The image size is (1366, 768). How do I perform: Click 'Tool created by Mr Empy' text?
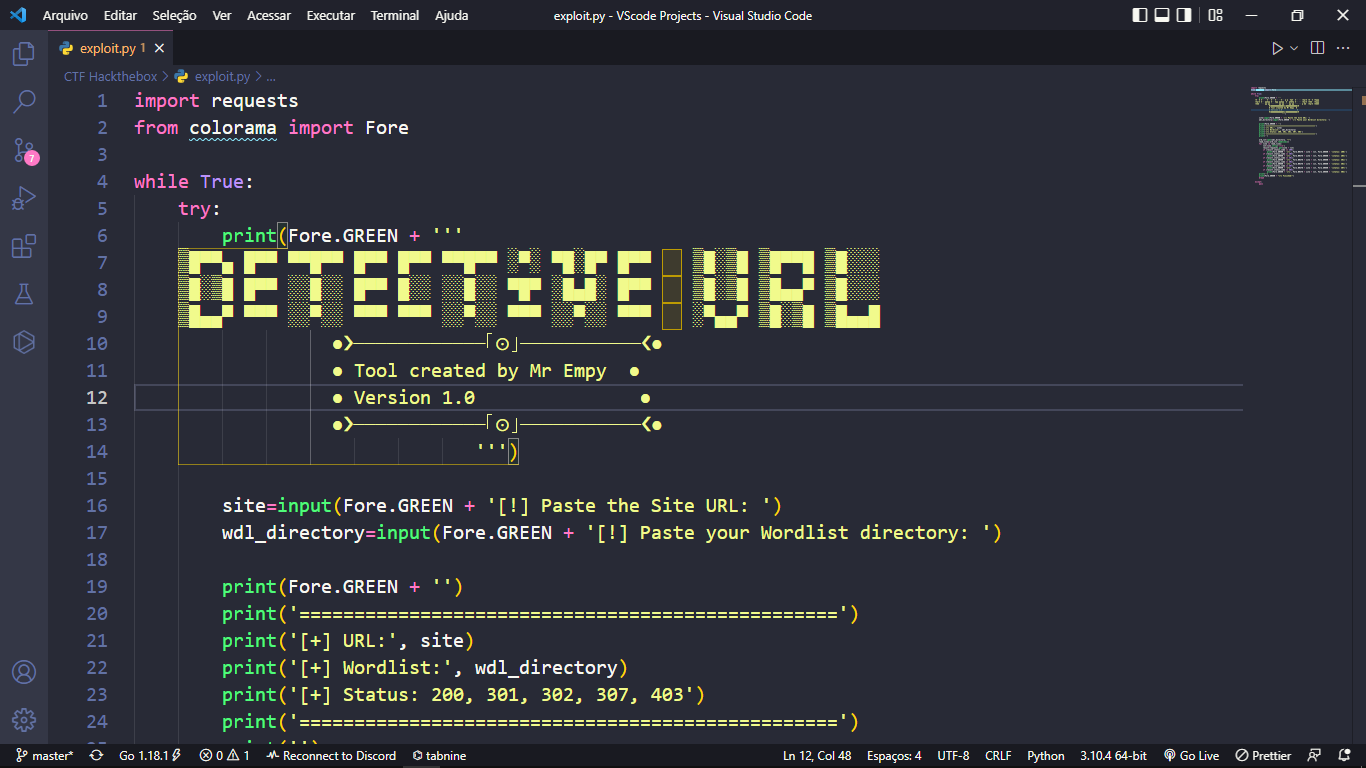click(480, 371)
